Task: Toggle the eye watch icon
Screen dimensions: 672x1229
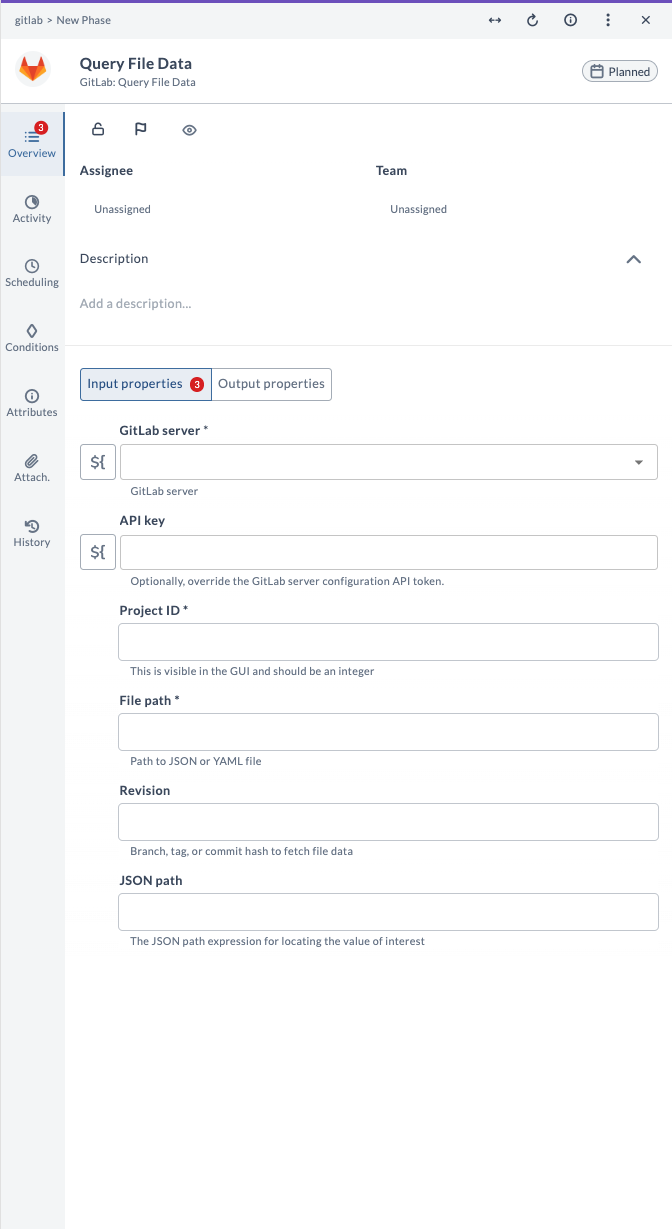Action: (189, 130)
